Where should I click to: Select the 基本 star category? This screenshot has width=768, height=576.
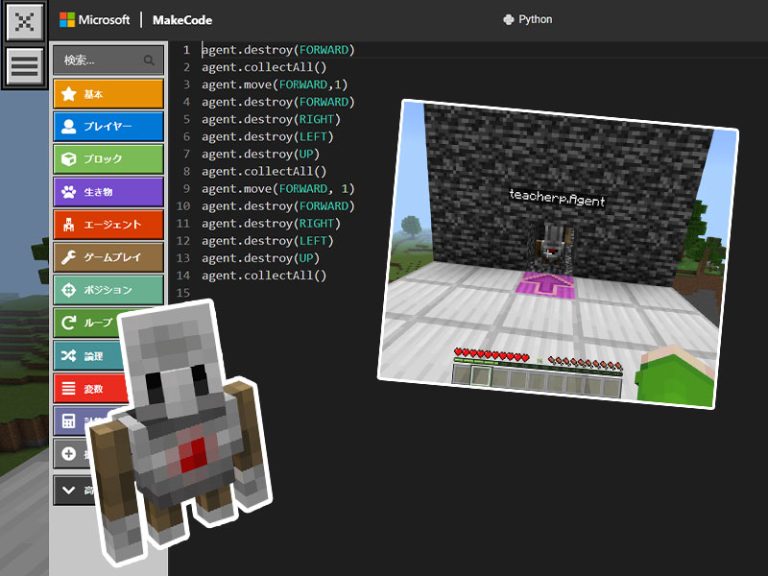[x=107, y=94]
